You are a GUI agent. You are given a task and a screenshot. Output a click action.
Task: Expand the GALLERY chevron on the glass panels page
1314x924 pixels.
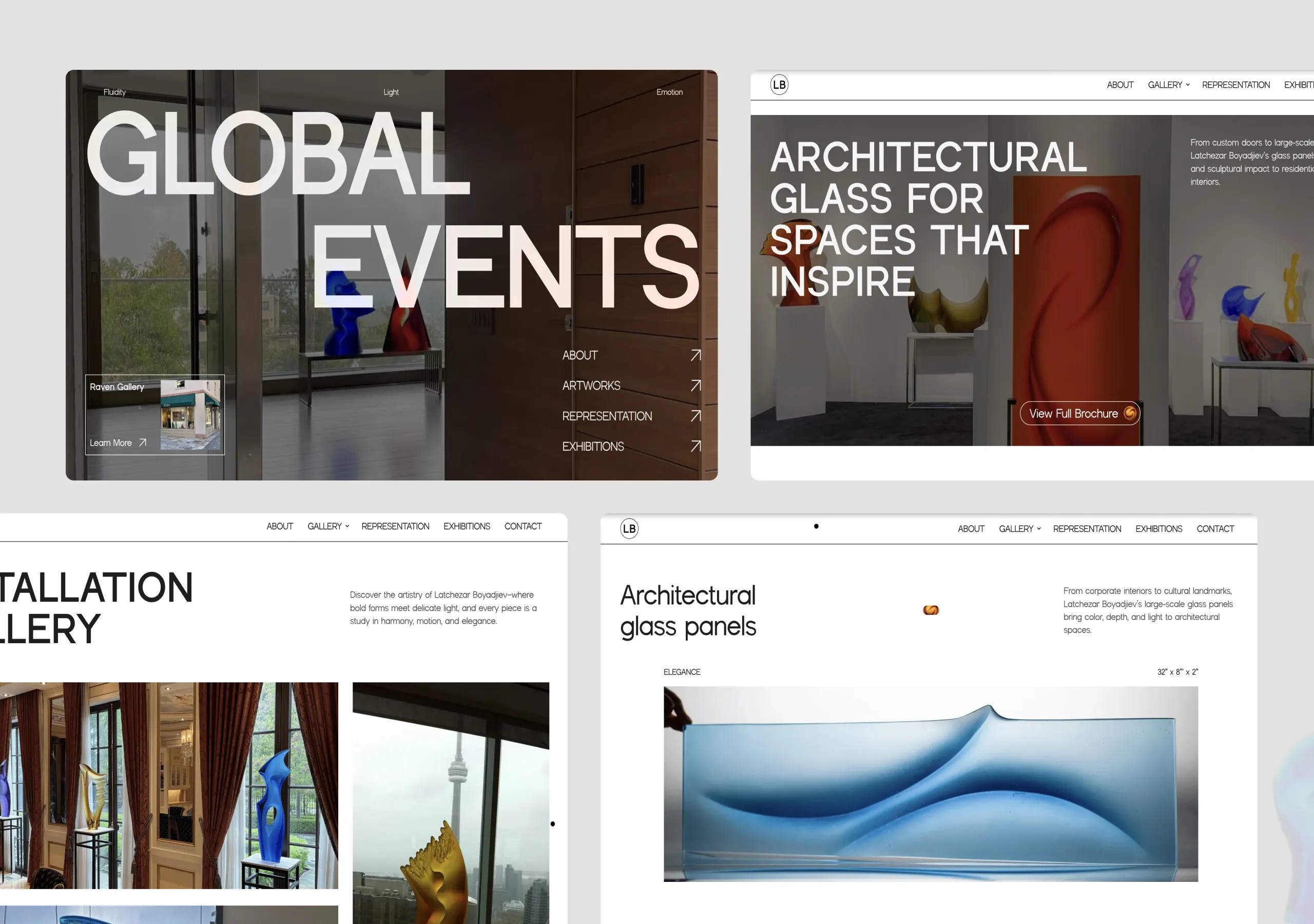pos(1038,529)
